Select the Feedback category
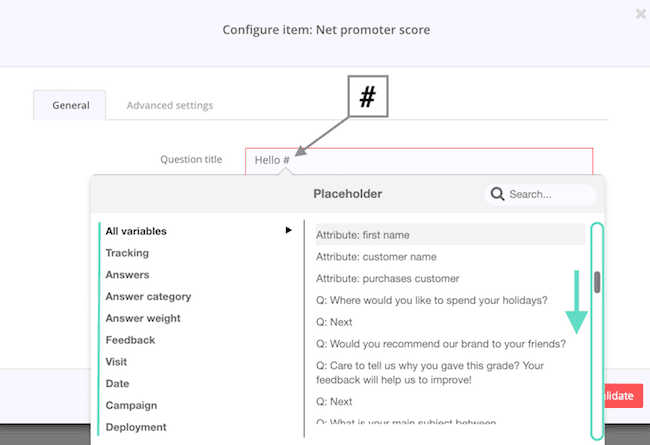 click(x=130, y=340)
